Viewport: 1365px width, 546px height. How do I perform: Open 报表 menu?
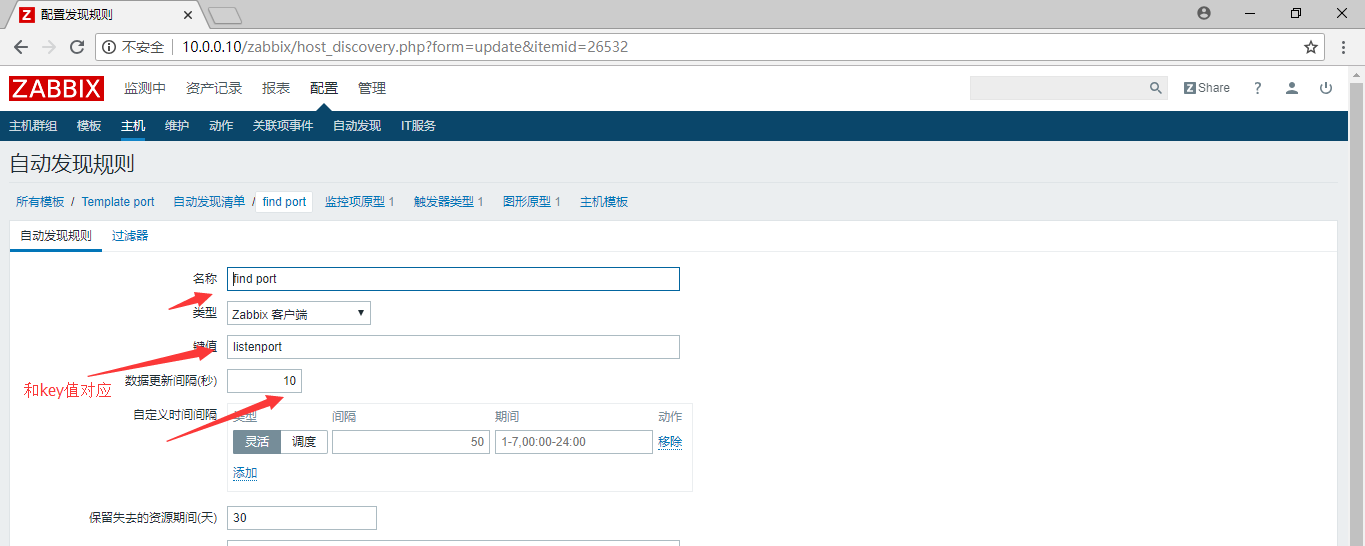(x=276, y=88)
